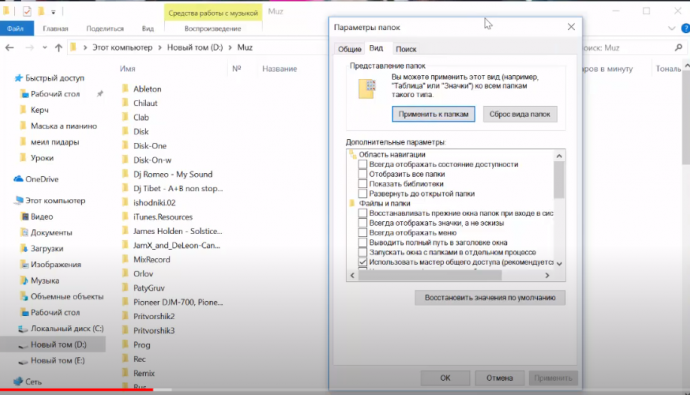This screenshot has height=395, width=690.
Task: Click horizontal scroll right arrow in list
Action: coord(547,275)
